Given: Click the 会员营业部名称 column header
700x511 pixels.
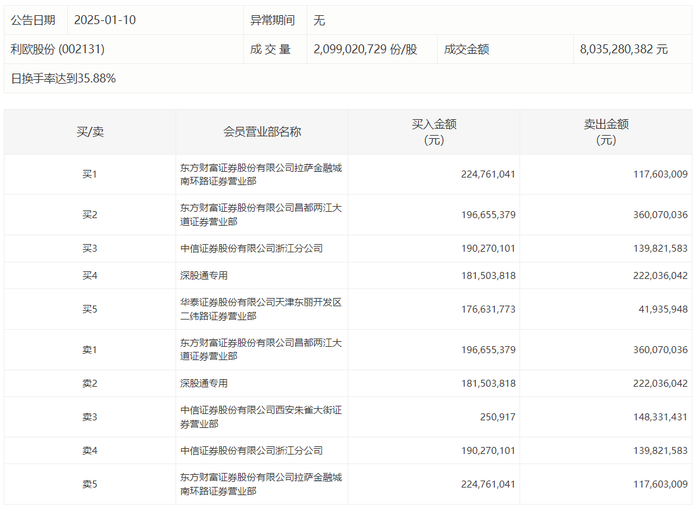Looking at the screenshot, I should (x=262, y=132).
